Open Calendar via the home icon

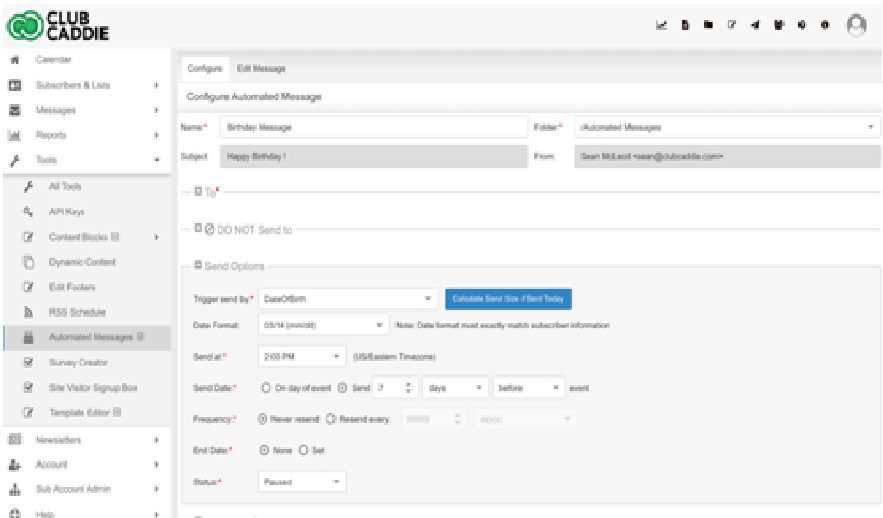[x=15, y=60]
